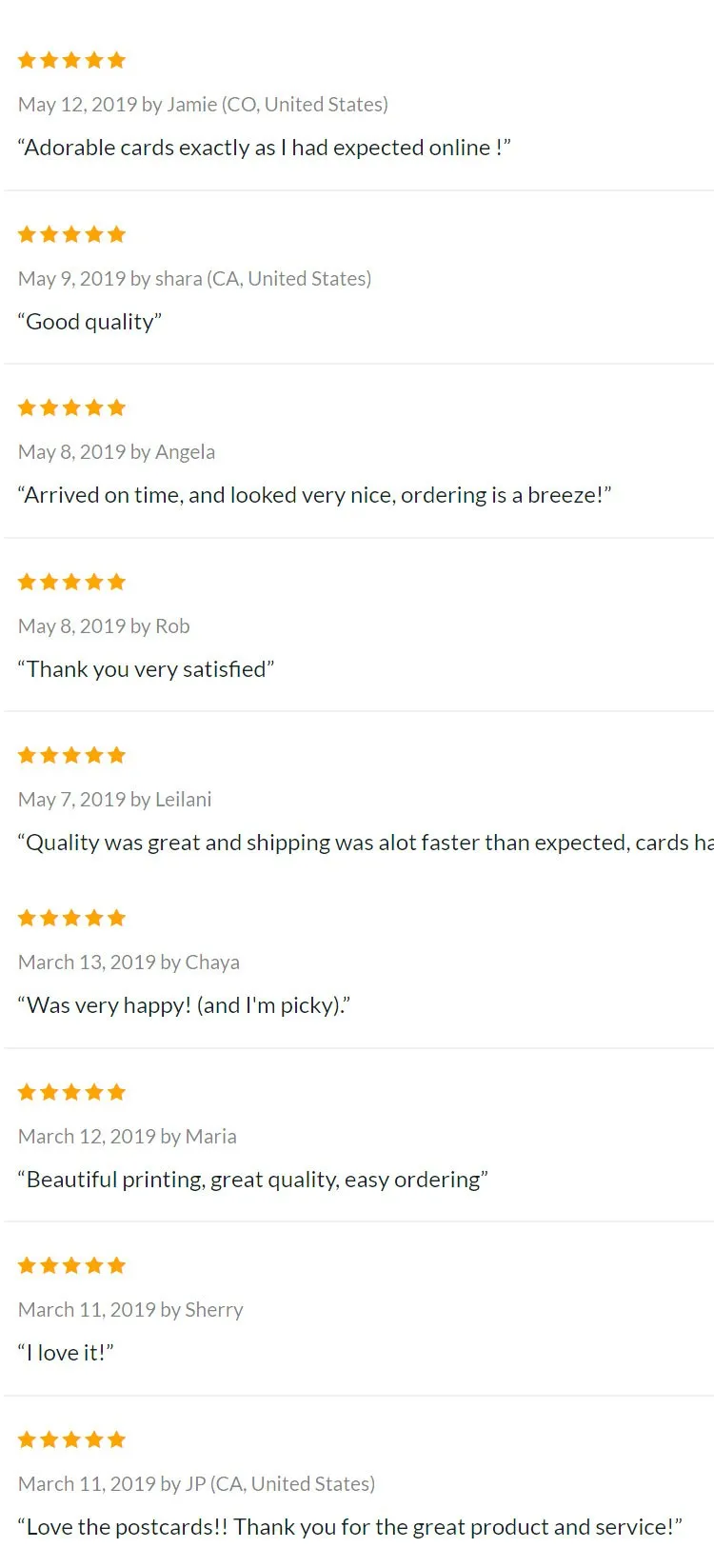714x1568 pixels.
Task: Click the "Arrived on time, and looked very nice" review
Action: click(x=315, y=495)
